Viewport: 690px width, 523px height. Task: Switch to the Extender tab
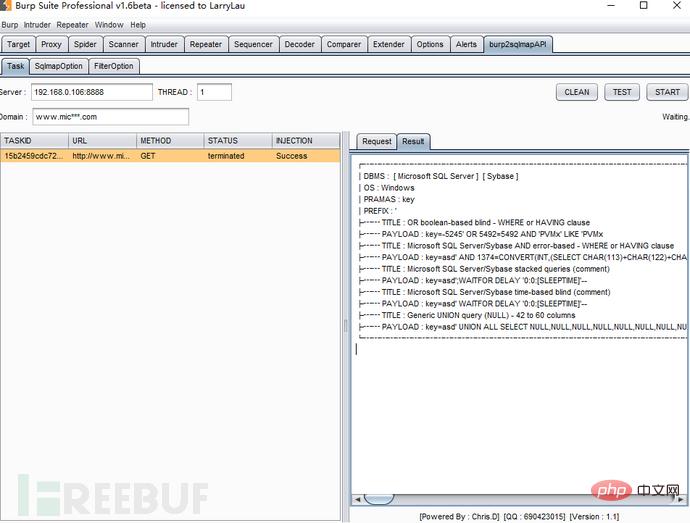389,44
